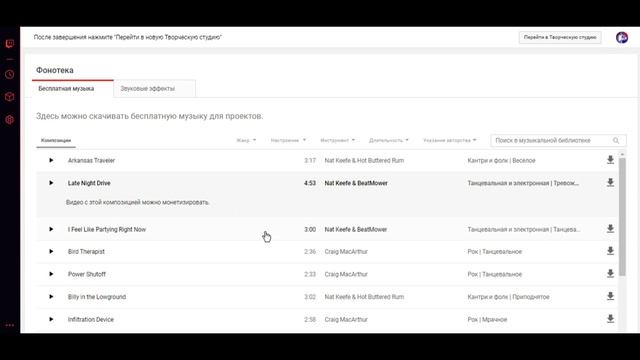Screen dimensions: 640x360
Task: Click the Кантри и фолк | Веселое genre
Action: (501, 160)
